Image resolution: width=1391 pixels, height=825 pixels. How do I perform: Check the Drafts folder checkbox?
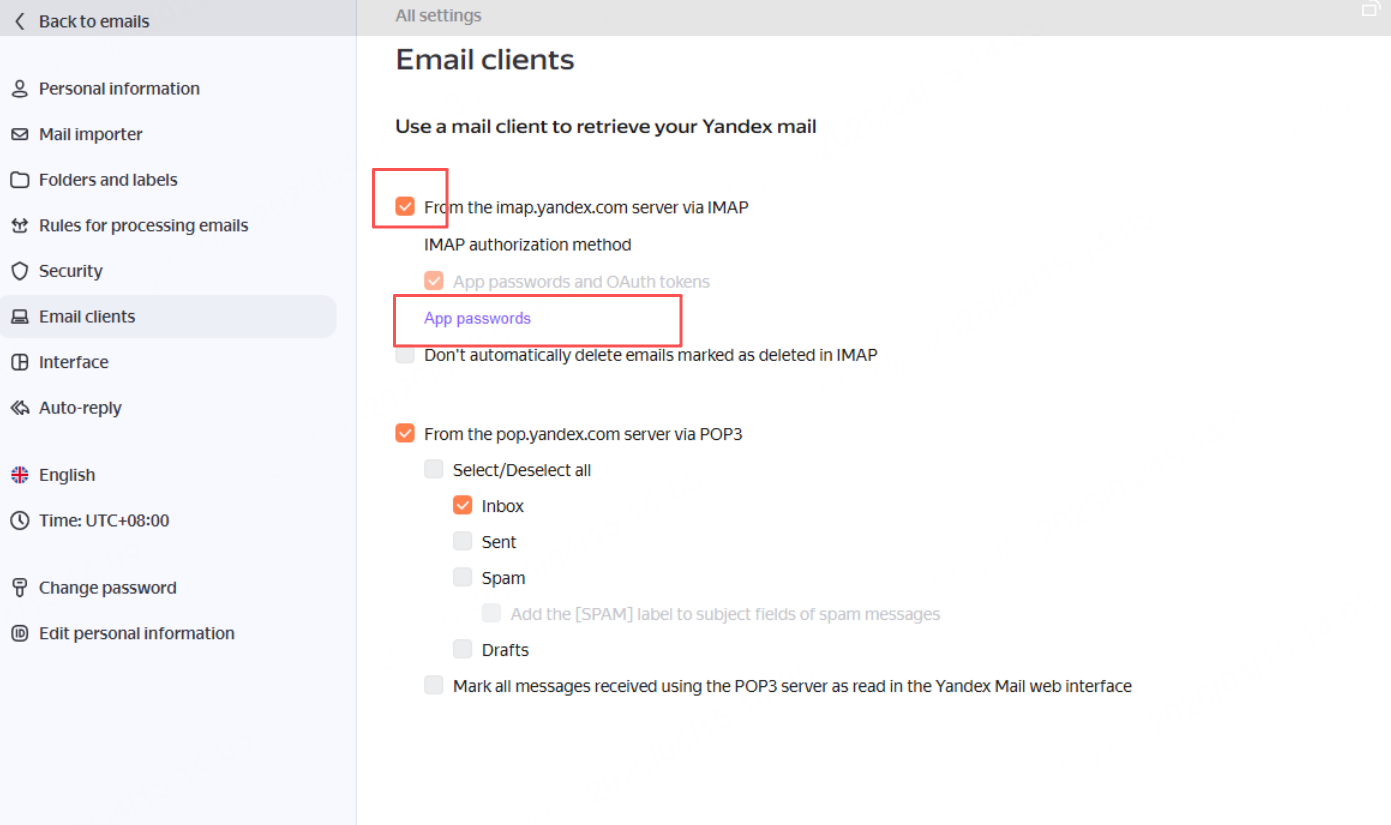tap(462, 650)
